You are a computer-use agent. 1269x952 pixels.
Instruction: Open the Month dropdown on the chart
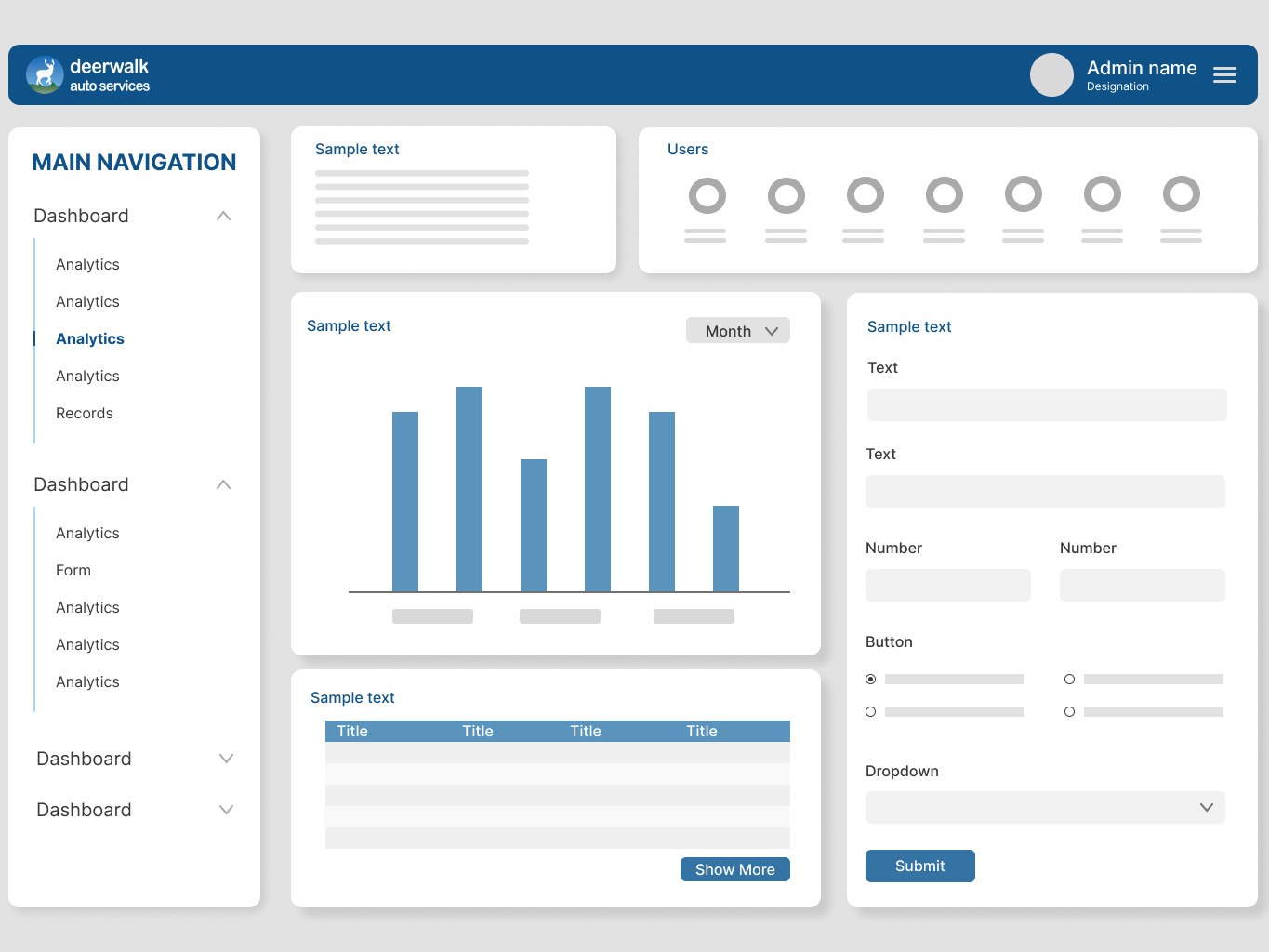[x=738, y=330]
